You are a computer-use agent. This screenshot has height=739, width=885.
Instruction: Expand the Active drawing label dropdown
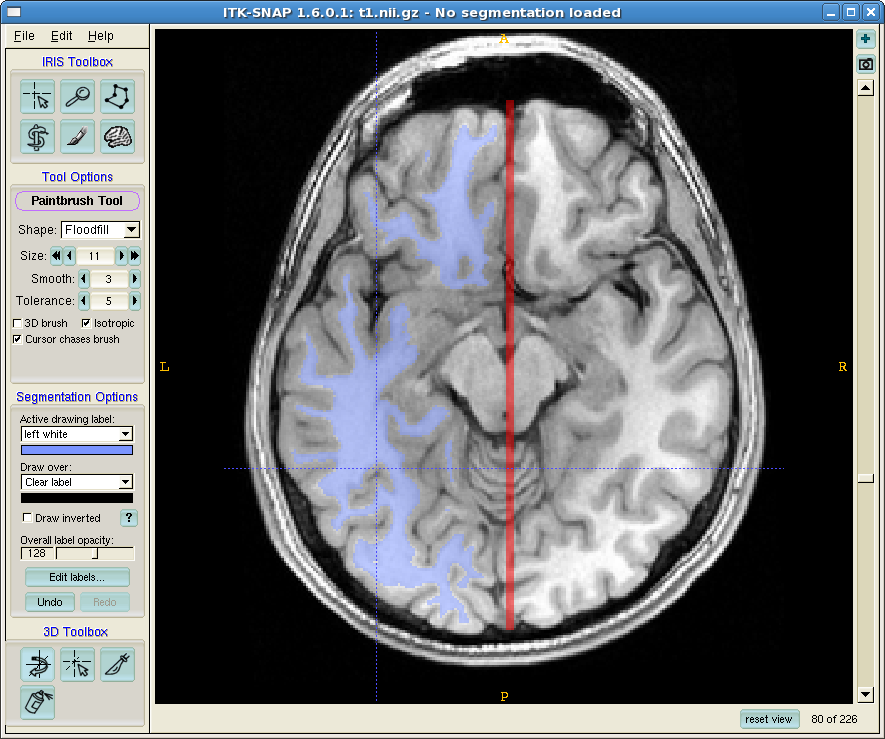coord(77,435)
